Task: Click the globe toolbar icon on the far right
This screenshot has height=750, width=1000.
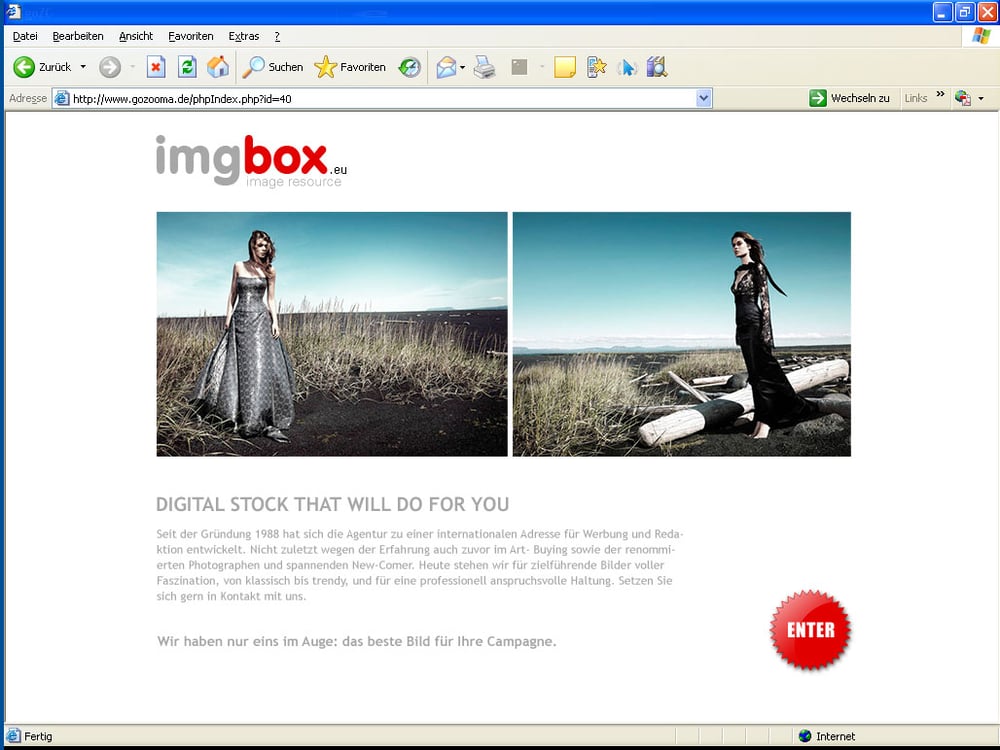Action: click(x=963, y=98)
